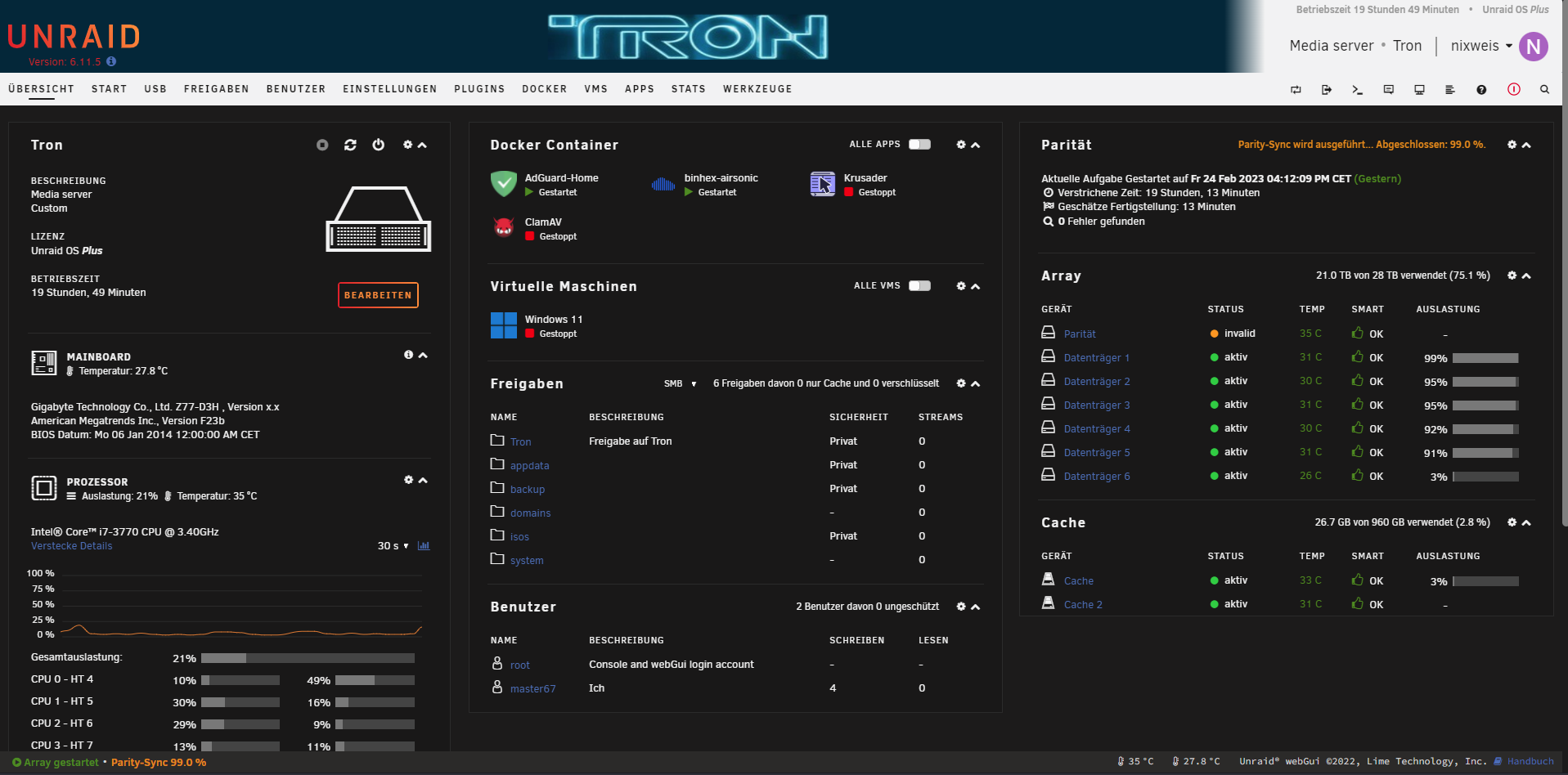Open the Datenträger 1 device link

pyautogui.click(x=1097, y=358)
